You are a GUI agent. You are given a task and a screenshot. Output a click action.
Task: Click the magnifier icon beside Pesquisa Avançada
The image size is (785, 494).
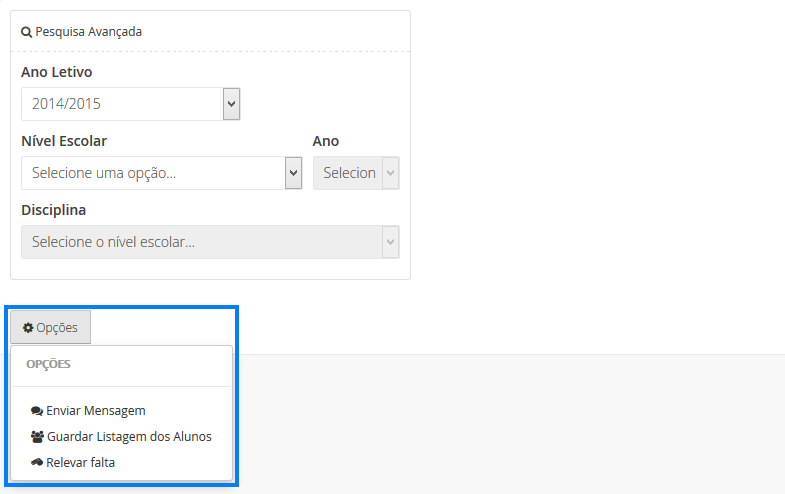click(x=27, y=32)
